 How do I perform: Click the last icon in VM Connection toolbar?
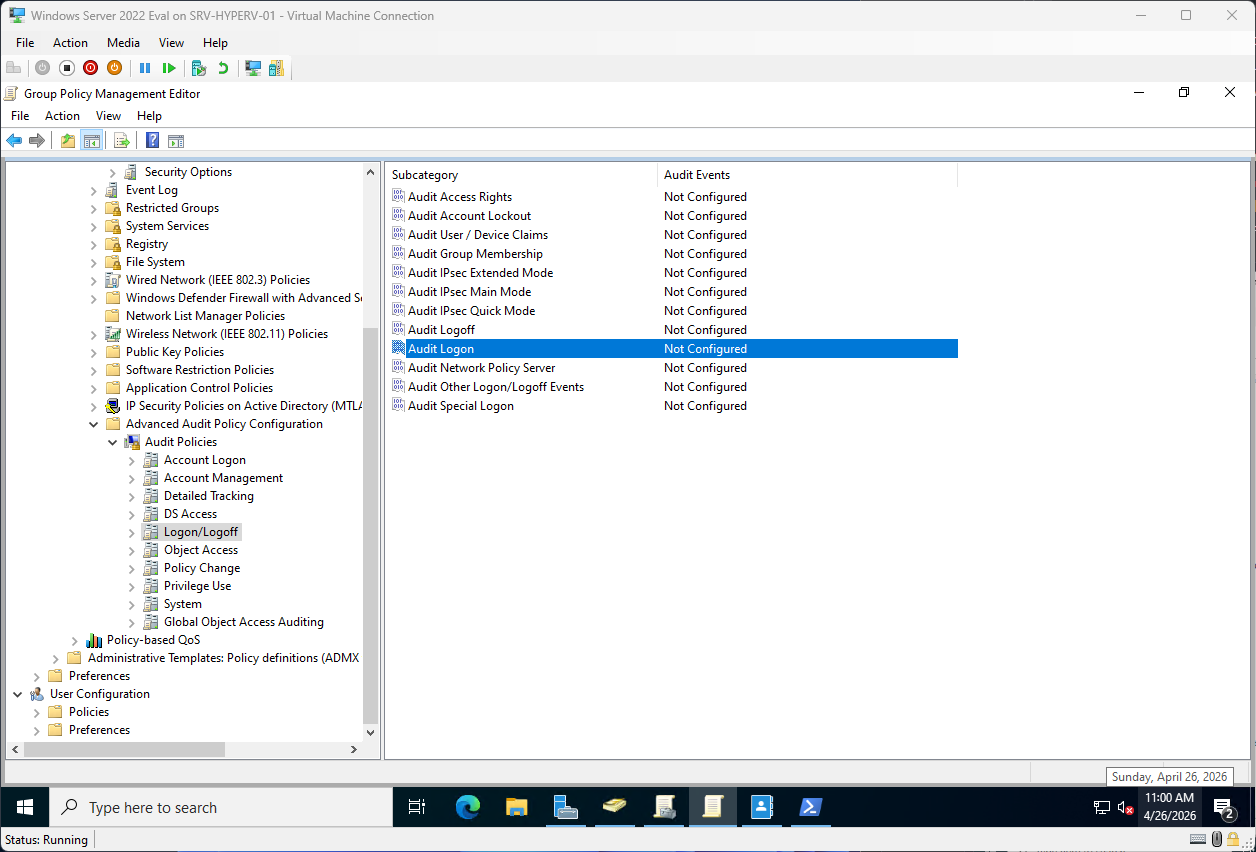276,68
